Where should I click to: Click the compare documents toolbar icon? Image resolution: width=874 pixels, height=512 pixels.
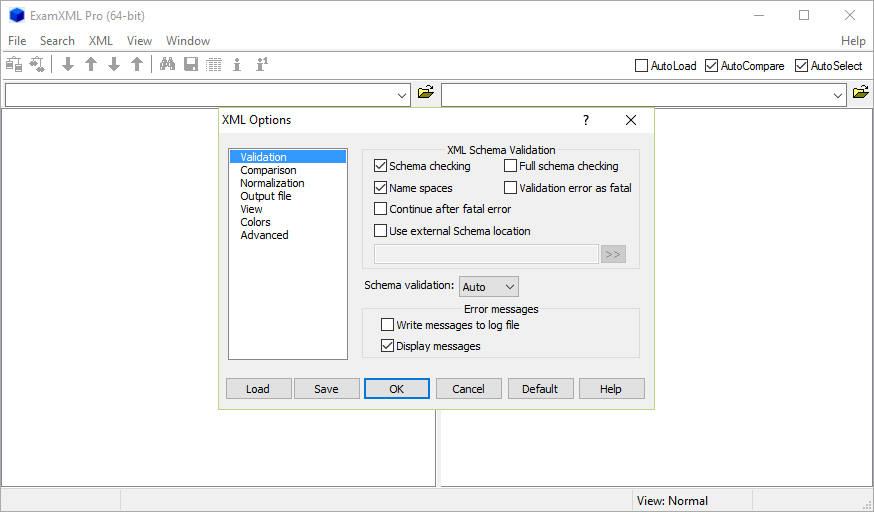point(14,65)
